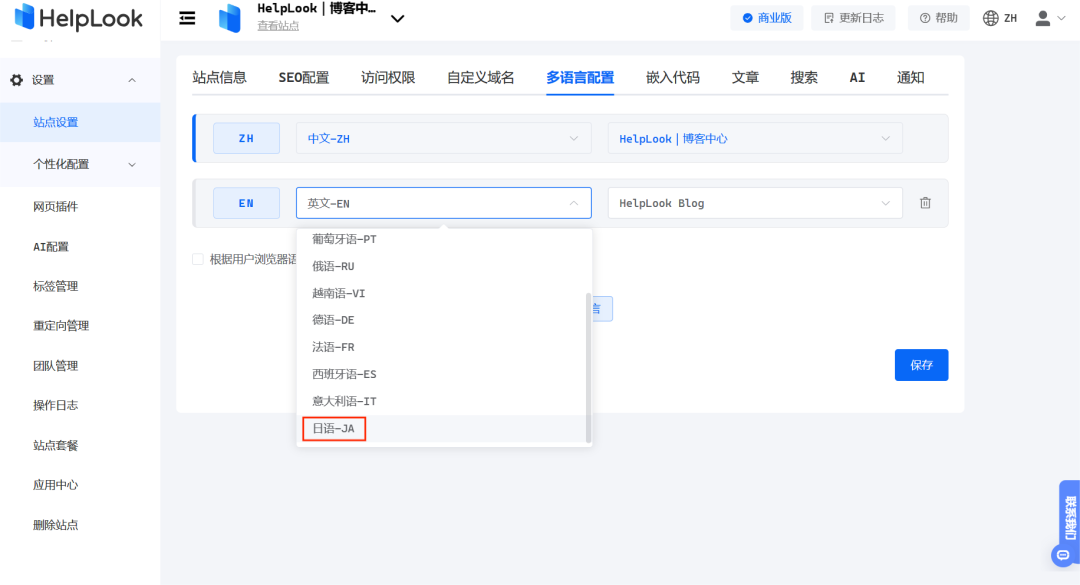Screen dimensions: 1080x585
Task: Switch to the SEO配置 tab
Action: tap(304, 75)
